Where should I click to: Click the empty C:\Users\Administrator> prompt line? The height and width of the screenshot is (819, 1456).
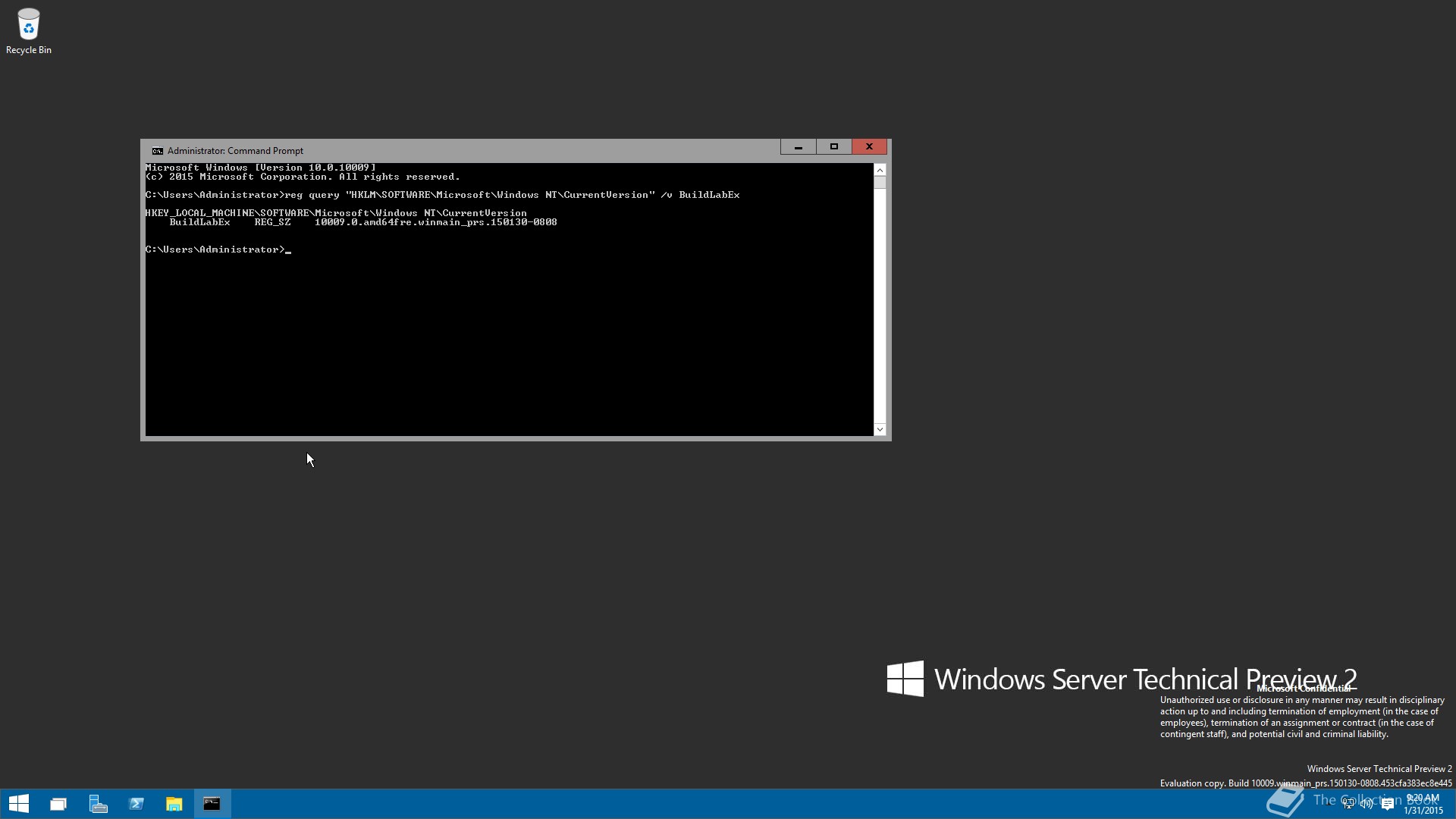(218, 249)
